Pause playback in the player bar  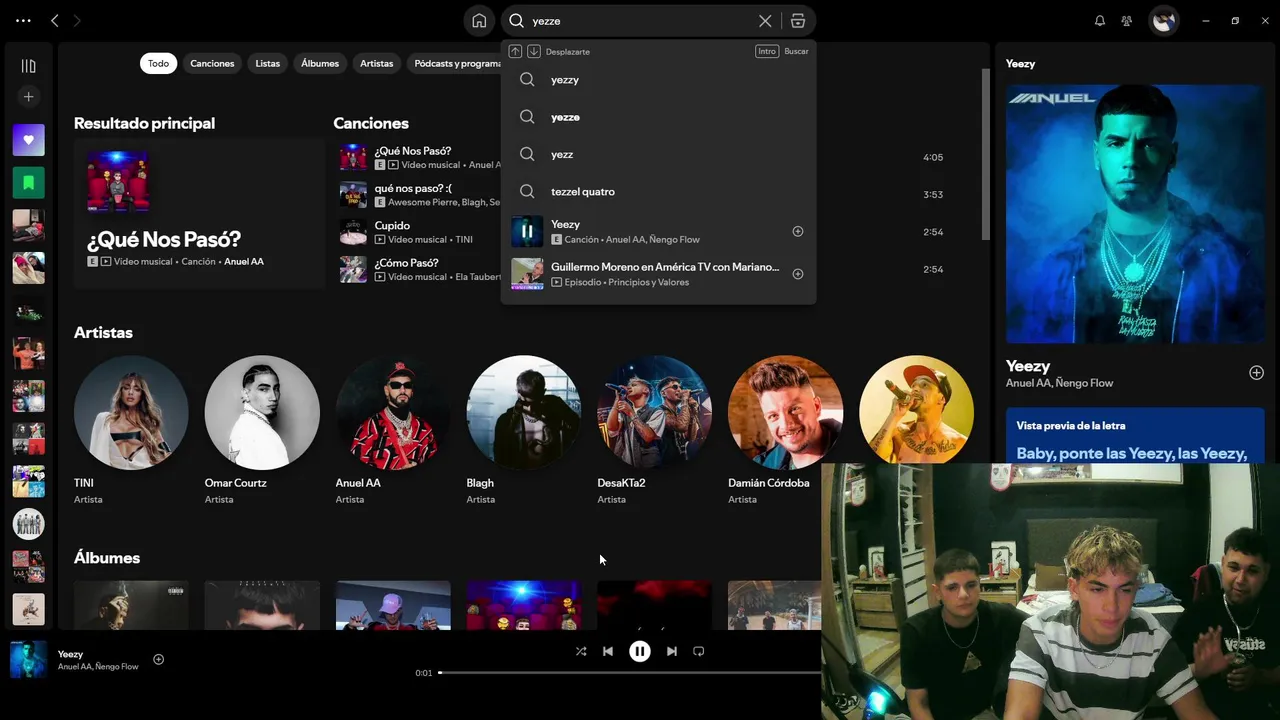pyautogui.click(x=640, y=651)
